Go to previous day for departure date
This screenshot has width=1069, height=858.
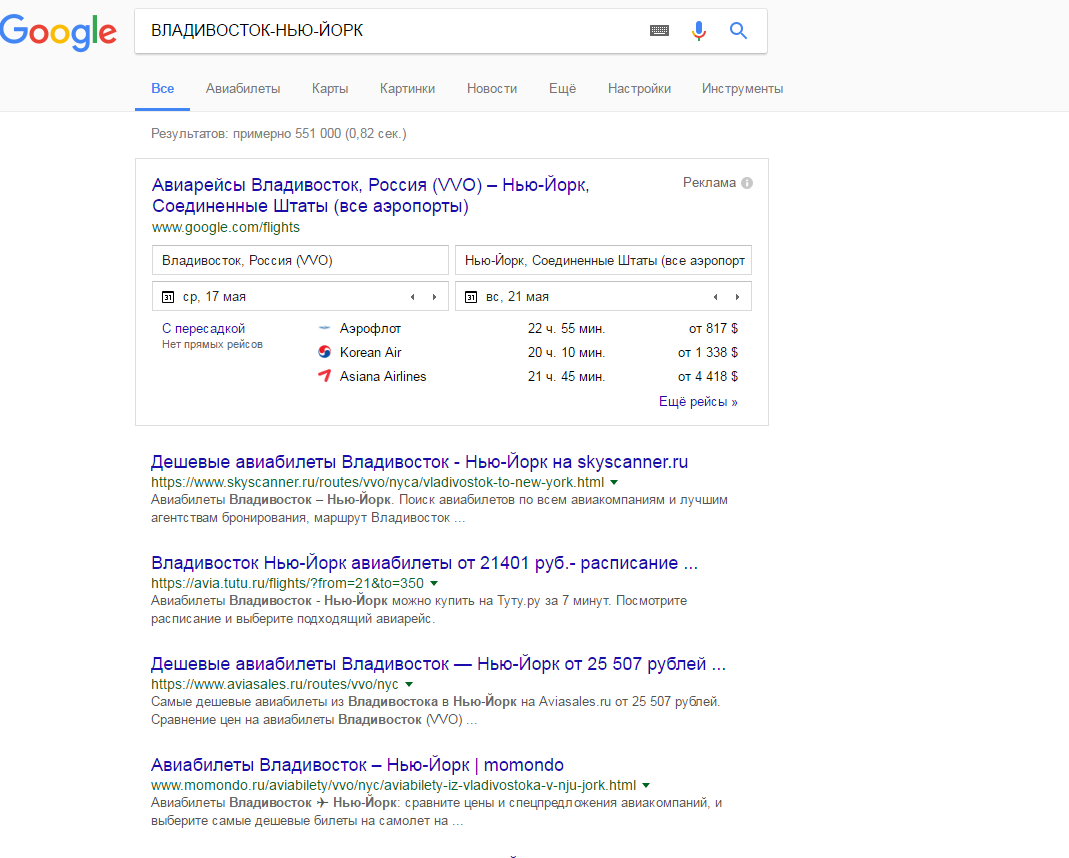[x=412, y=296]
